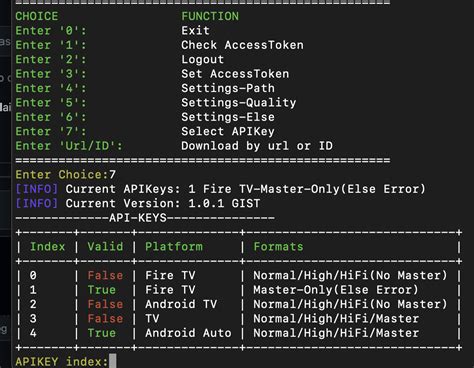
Task: Click 'Master-Only(Else Error)' in table row 1
Action: click(x=335, y=290)
